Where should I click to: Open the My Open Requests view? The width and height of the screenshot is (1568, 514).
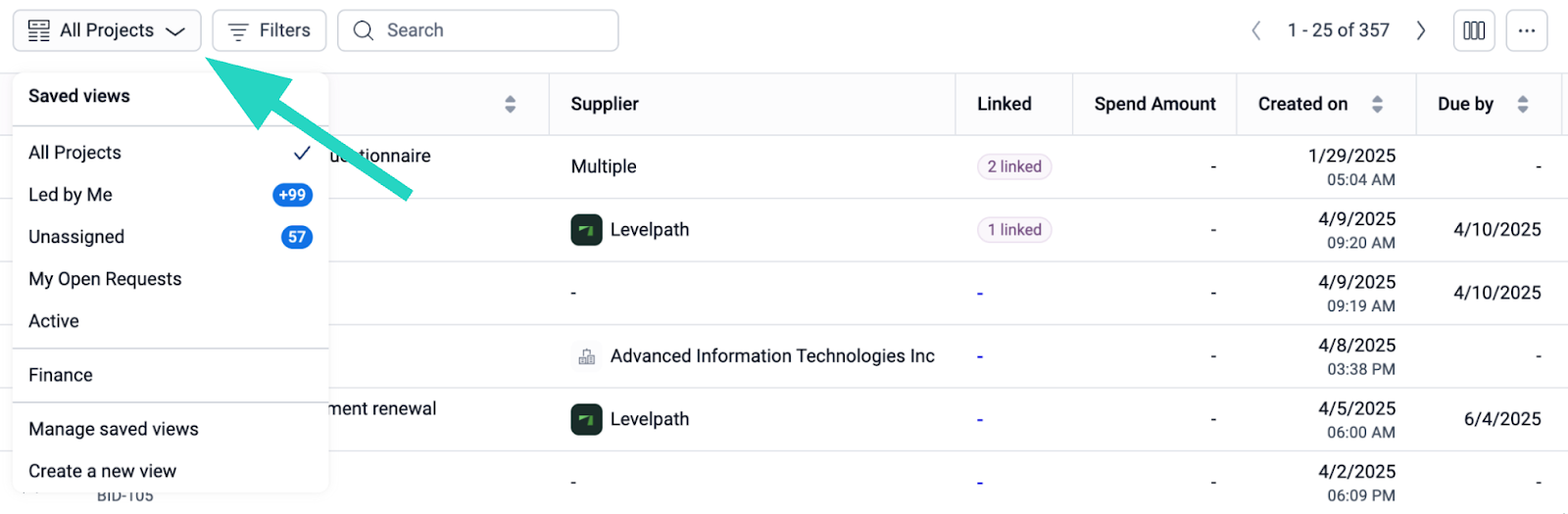105,279
